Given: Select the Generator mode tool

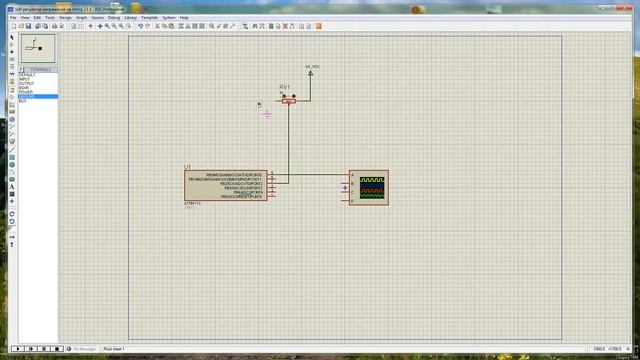Looking at the screenshot, I should pos(12,119).
